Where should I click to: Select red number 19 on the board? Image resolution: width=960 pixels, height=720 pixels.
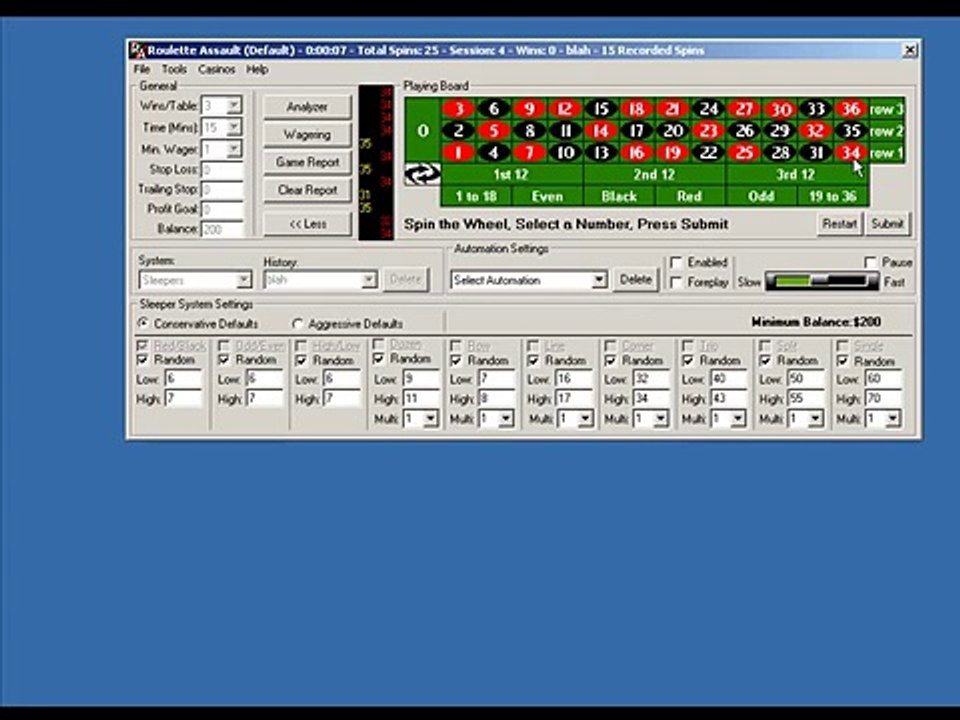[x=672, y=152]
